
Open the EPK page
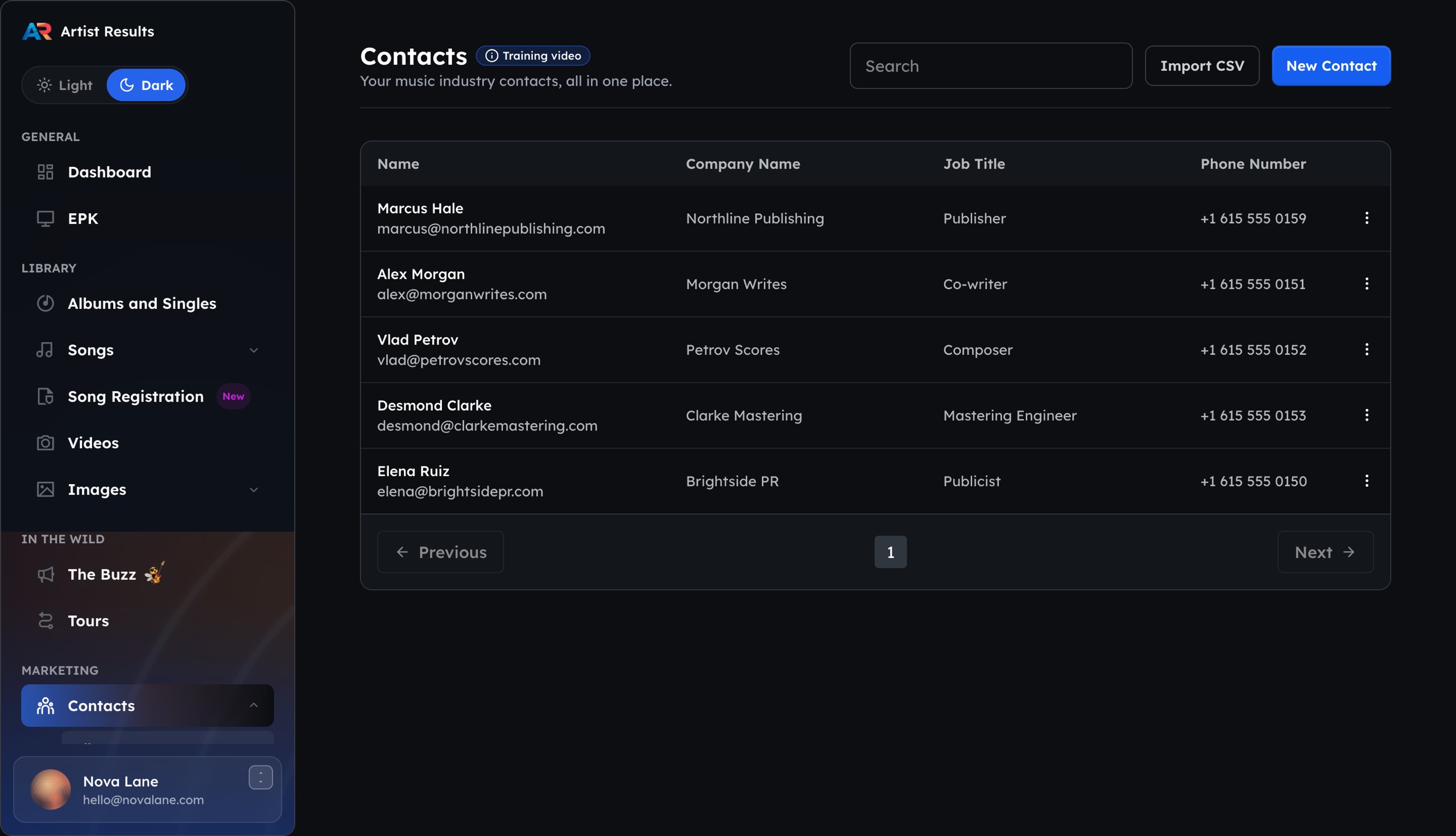[x=147, y=218]
